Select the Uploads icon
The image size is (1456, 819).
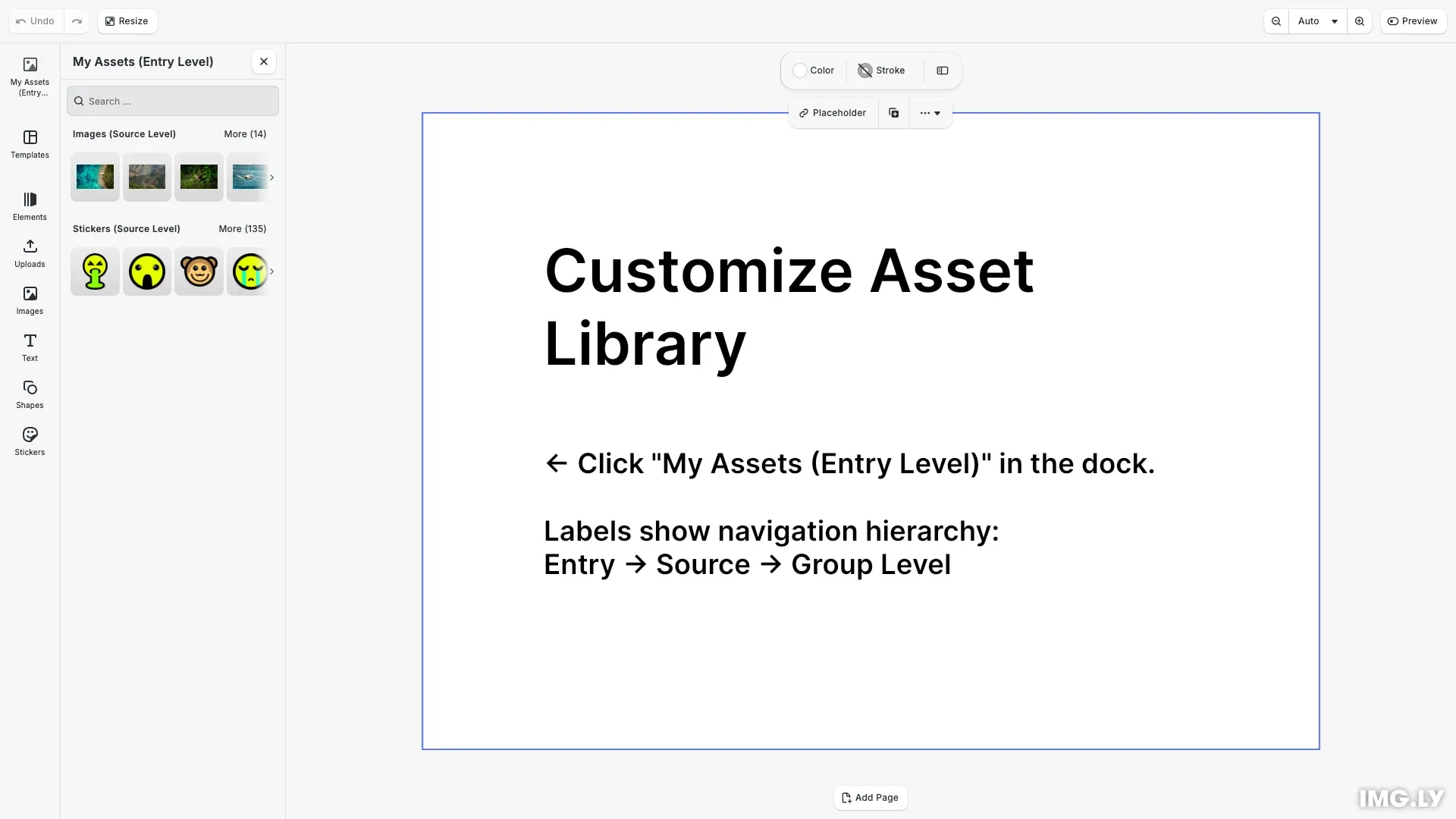coord(30,253)
